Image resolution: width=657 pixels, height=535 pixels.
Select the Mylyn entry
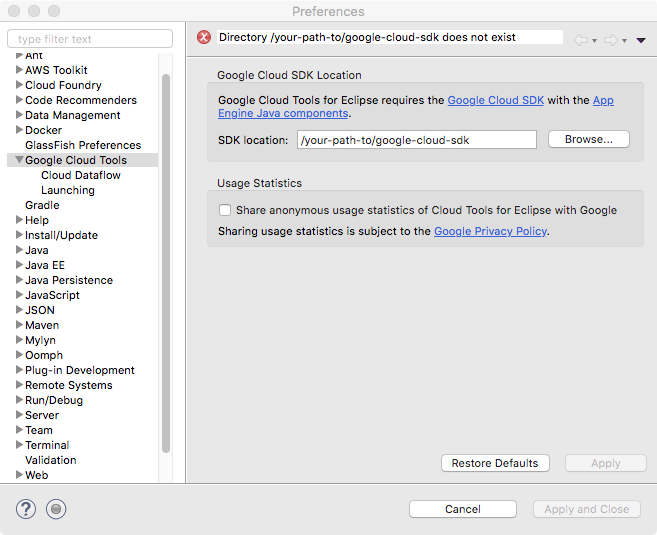point(40,340)
